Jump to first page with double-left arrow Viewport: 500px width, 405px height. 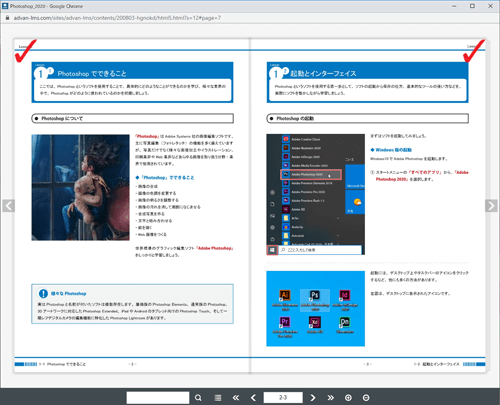[236, 398]
